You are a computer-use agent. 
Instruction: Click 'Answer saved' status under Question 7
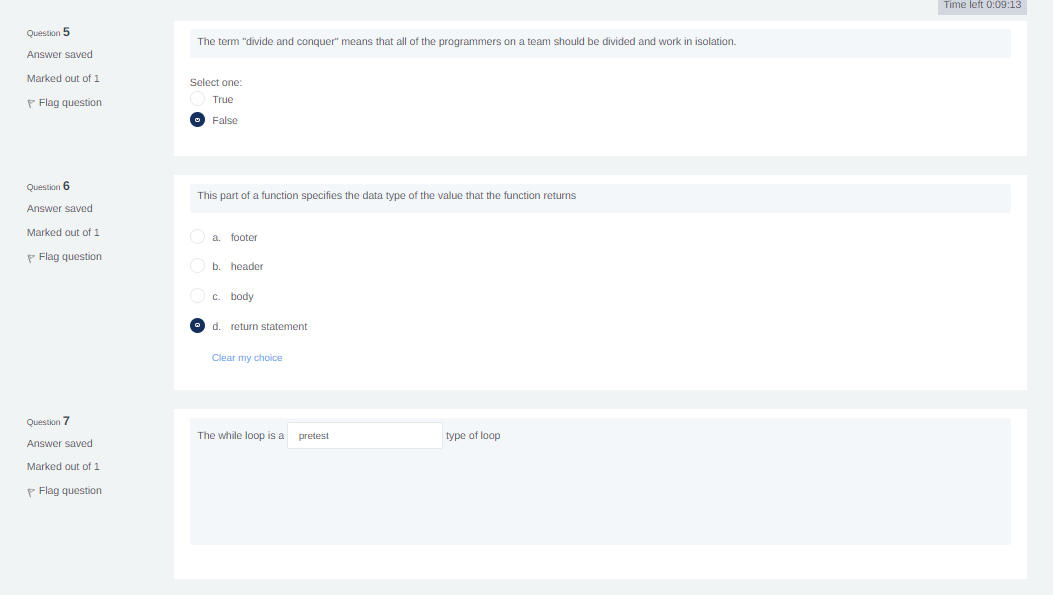pos(60,444)
